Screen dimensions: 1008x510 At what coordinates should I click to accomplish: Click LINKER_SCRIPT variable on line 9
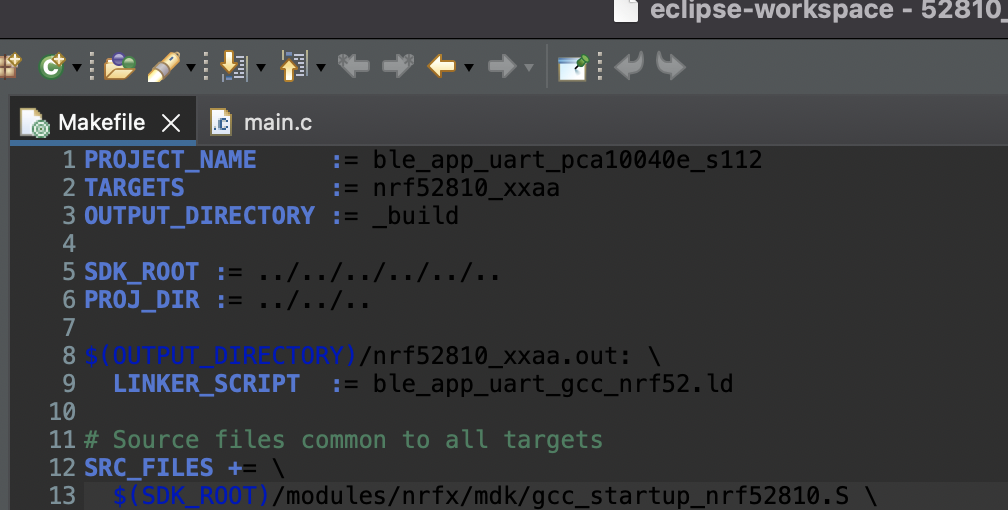click(206, 384)
